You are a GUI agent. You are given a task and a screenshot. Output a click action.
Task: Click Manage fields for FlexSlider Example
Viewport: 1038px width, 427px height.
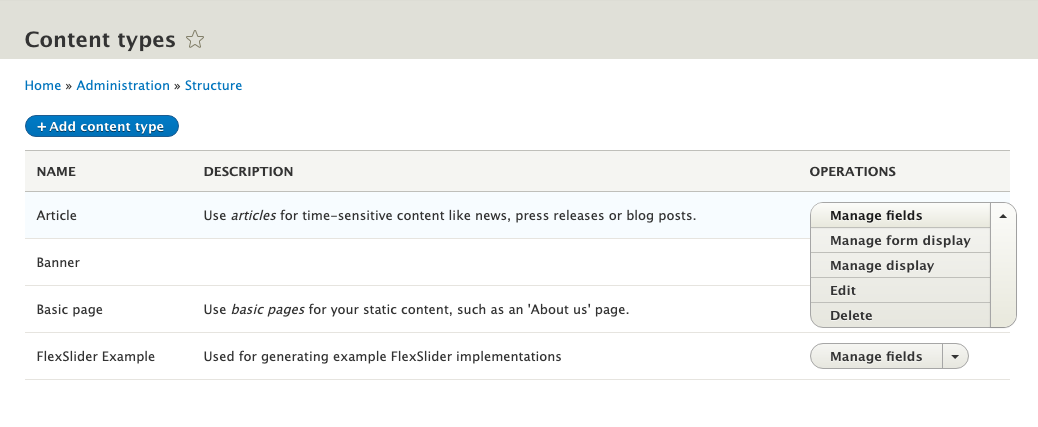click(x=876, y=356)
